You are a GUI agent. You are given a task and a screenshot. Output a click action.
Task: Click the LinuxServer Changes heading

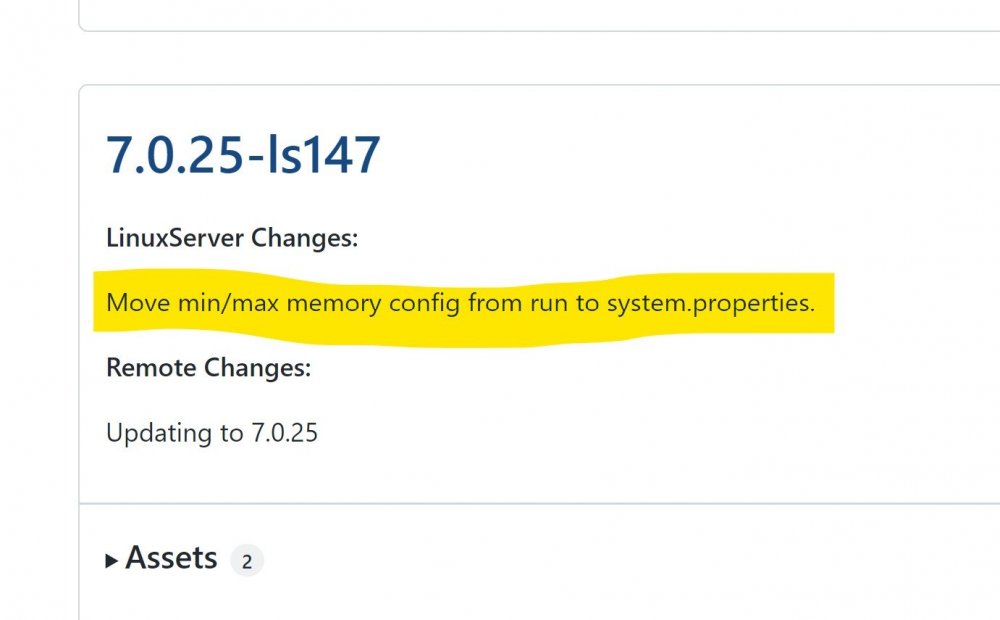point(232,238)
